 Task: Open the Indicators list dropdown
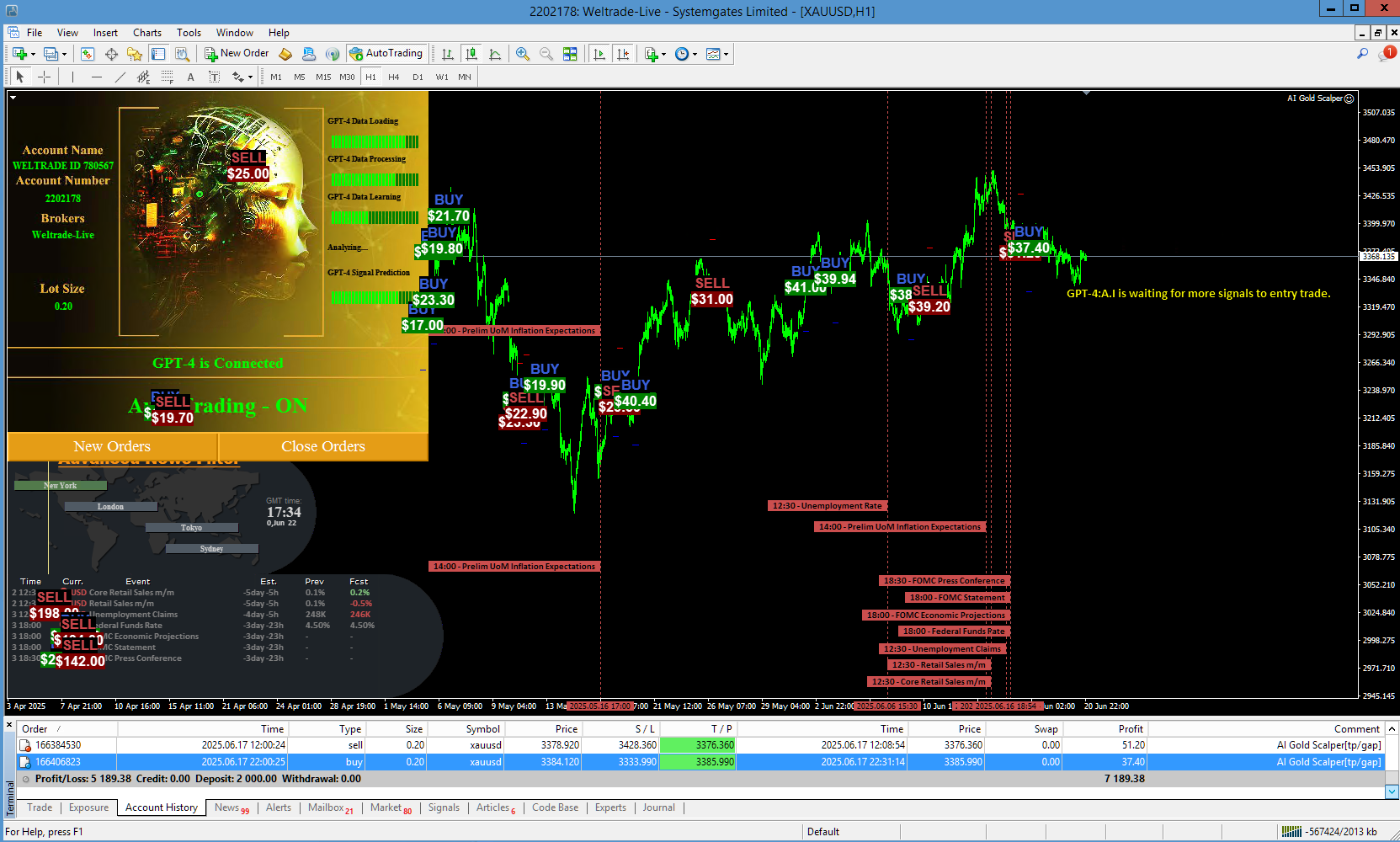click(x=655, y=54)
